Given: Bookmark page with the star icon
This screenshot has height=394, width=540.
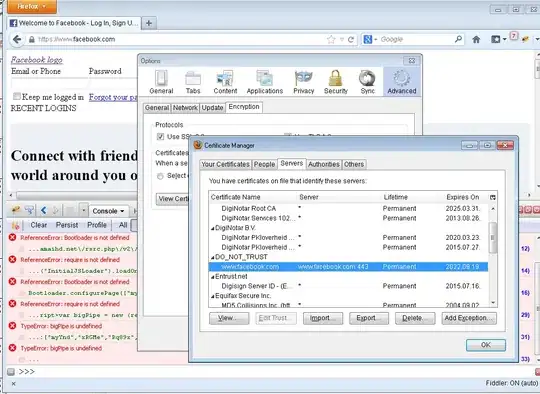Looking at the screenshot, I should pos(331,40).
